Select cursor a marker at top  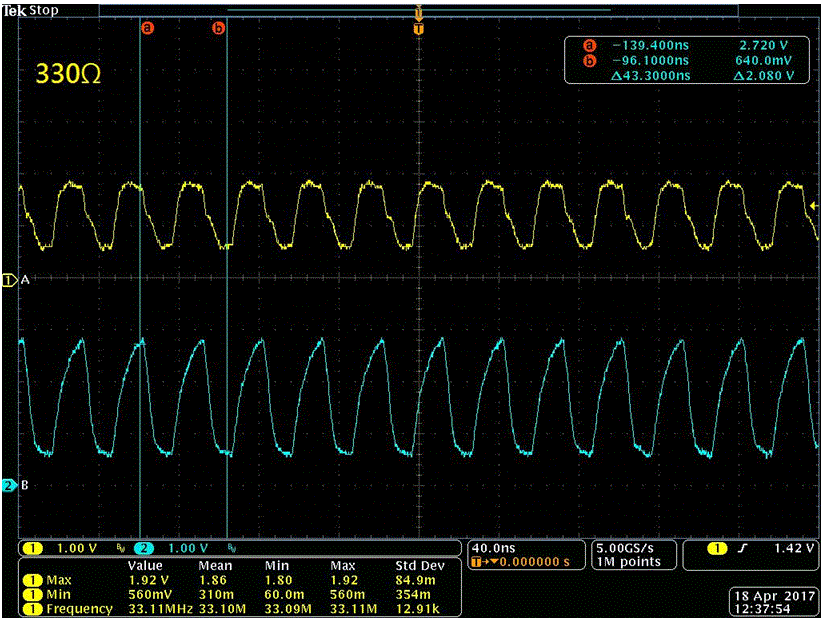pyautogui.click(x=148, y=27)
